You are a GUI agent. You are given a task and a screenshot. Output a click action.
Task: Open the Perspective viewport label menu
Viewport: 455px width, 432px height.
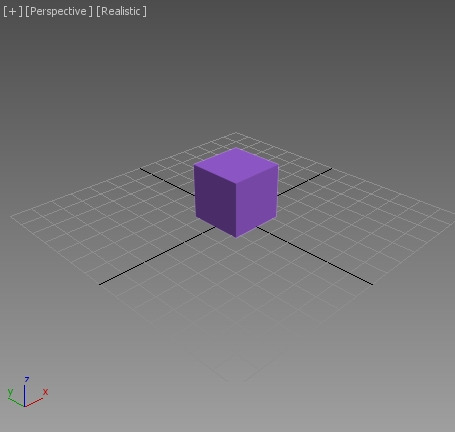pyautogui.click(x=59, y=11)
